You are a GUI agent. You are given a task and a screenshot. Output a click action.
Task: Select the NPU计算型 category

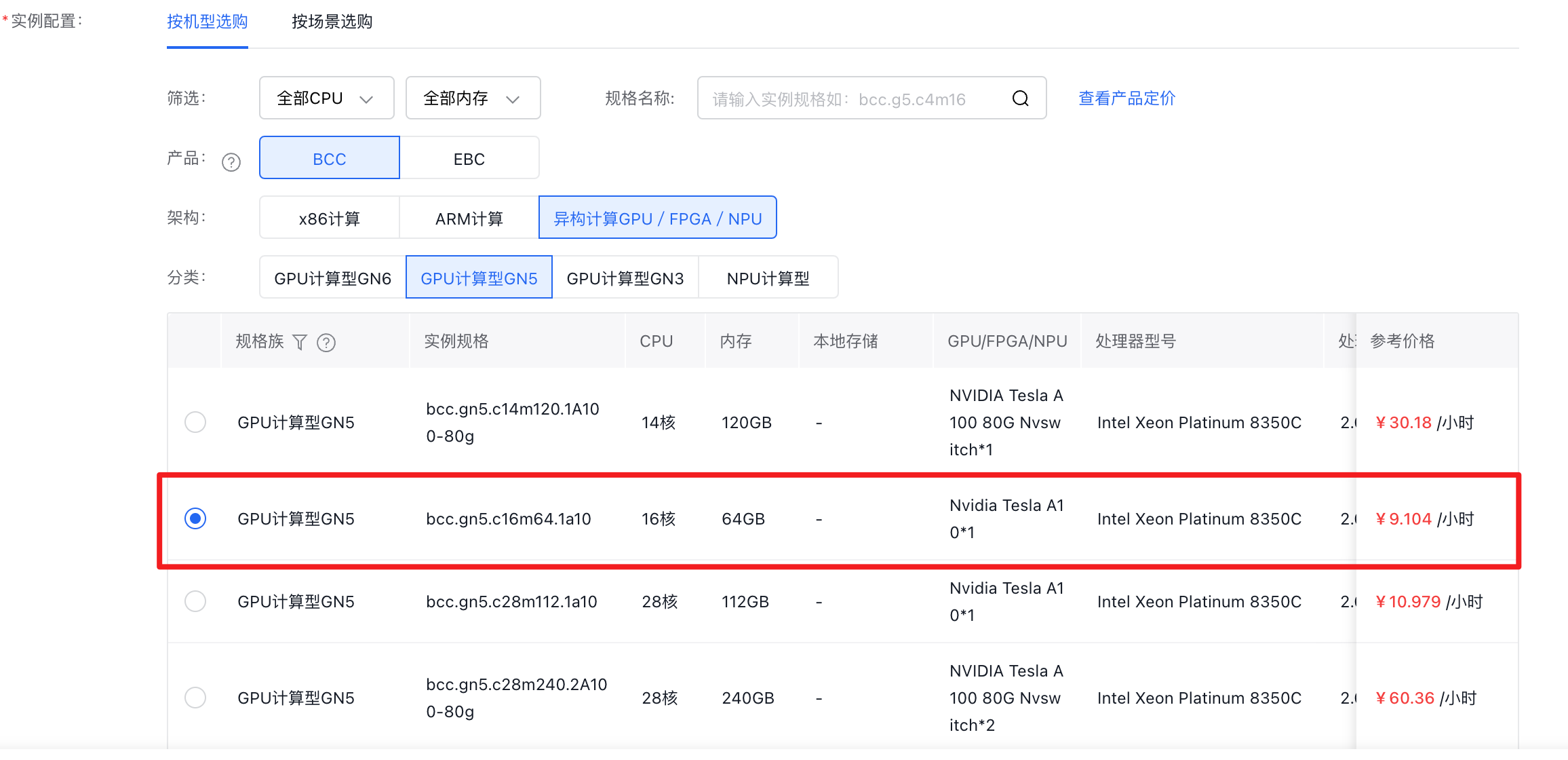pyautogui.click(x=768, y=278)
